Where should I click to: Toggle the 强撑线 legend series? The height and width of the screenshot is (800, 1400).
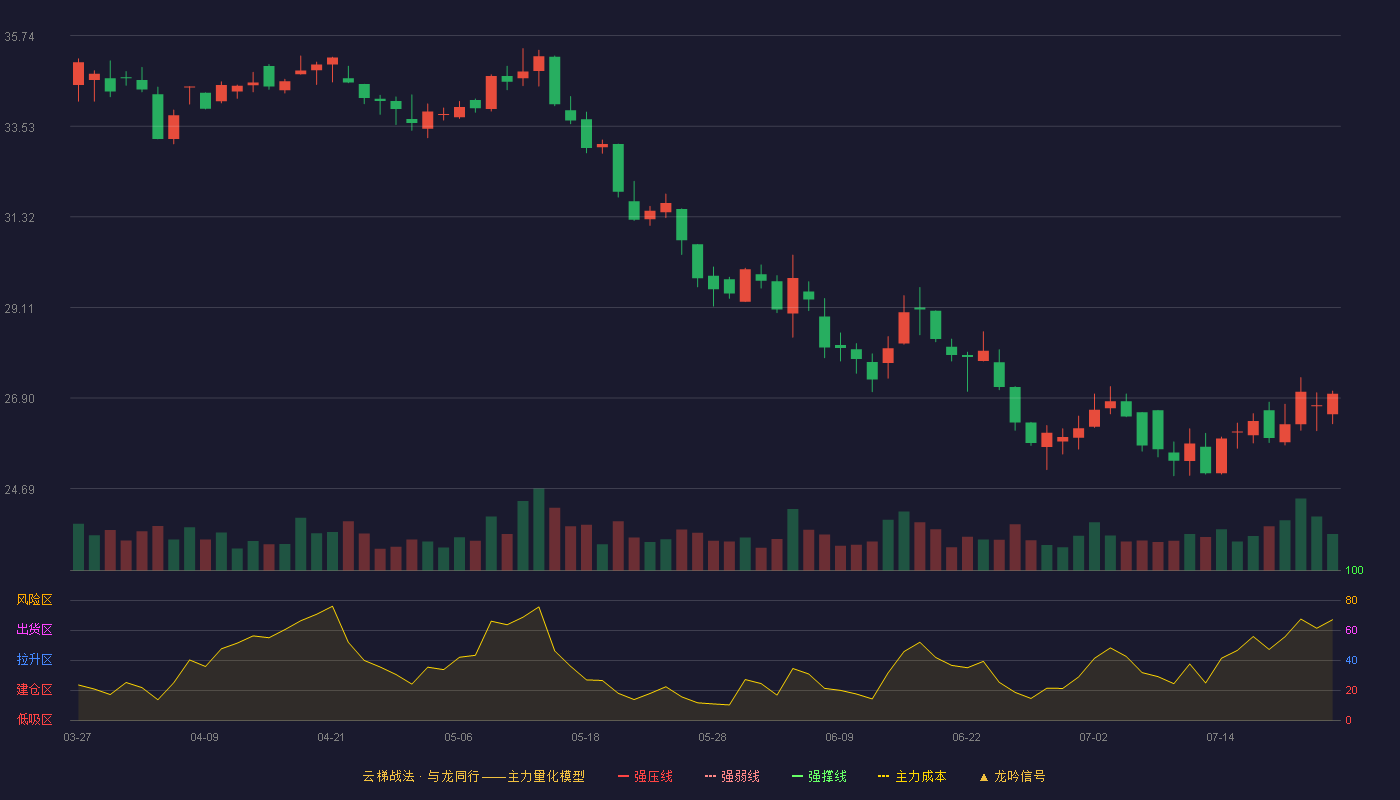pyautogui.click(x=819, y=776)
